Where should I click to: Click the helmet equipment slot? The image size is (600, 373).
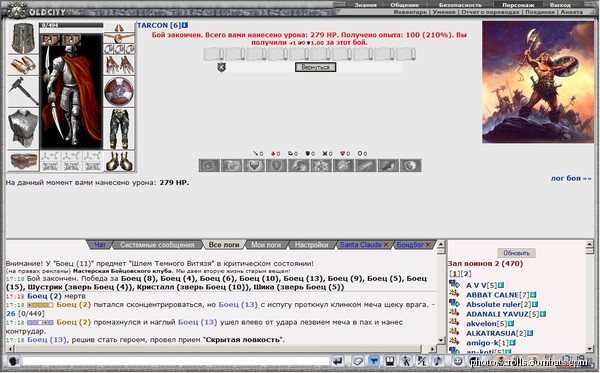point(23,38)
